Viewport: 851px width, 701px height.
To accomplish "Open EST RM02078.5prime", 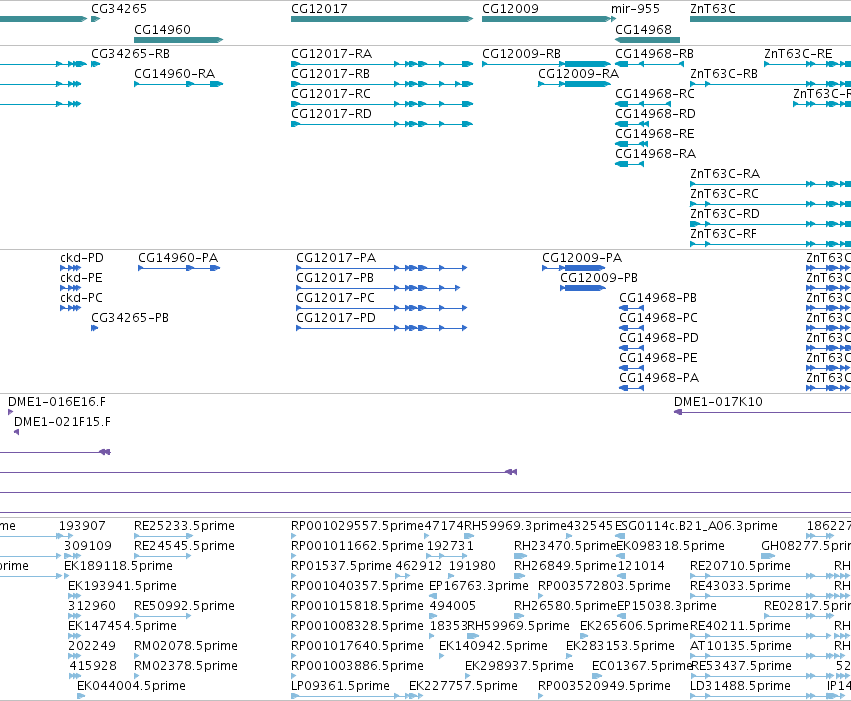I will tap(186, 646).
